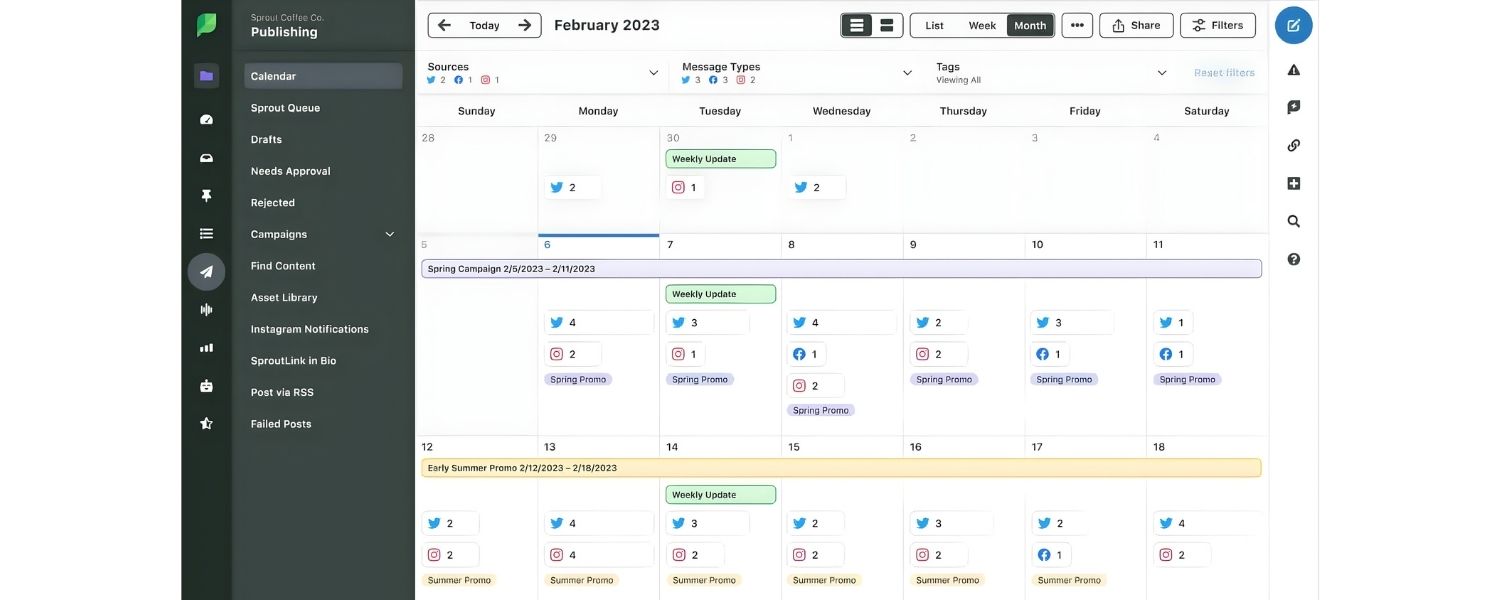
Task: Open the bar chart Reports icon
Action: click(x=206, y=348)
